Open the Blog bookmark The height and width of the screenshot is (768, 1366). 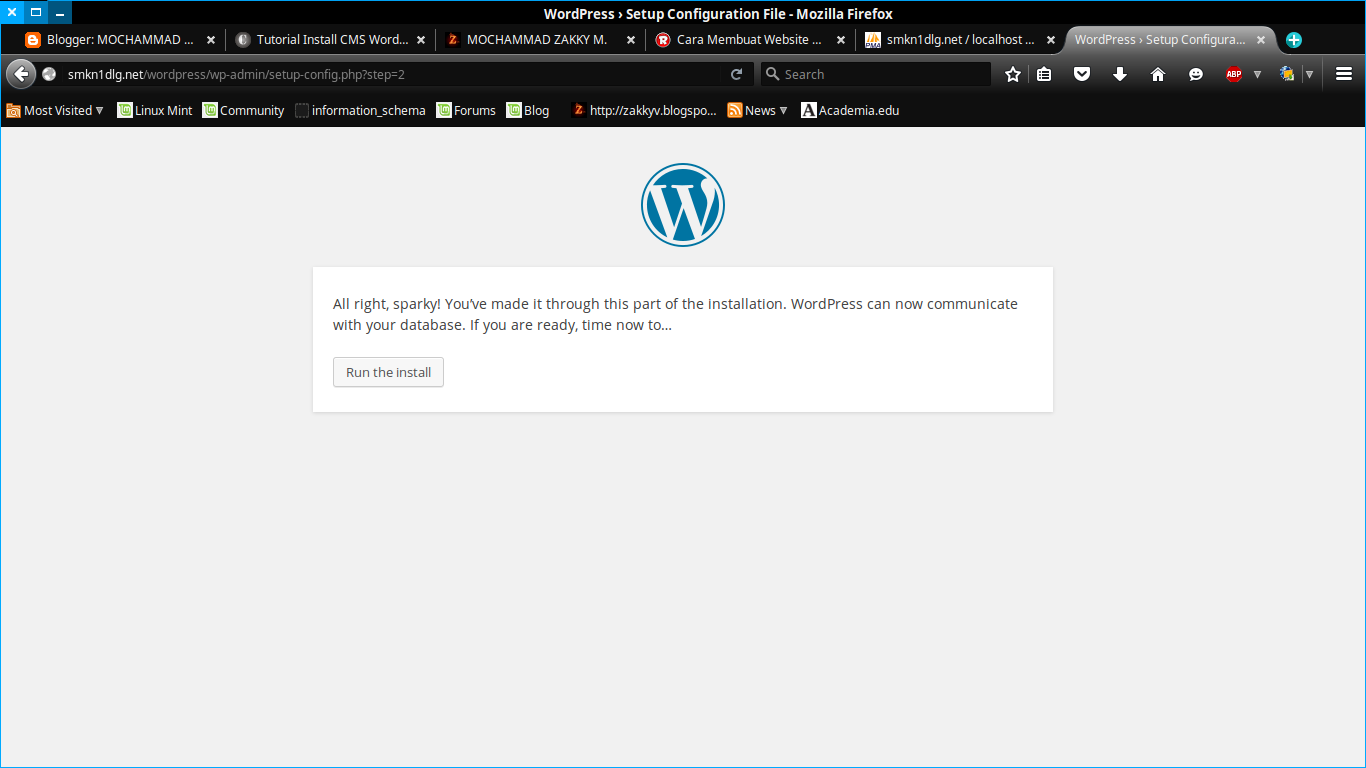(528, 111)
